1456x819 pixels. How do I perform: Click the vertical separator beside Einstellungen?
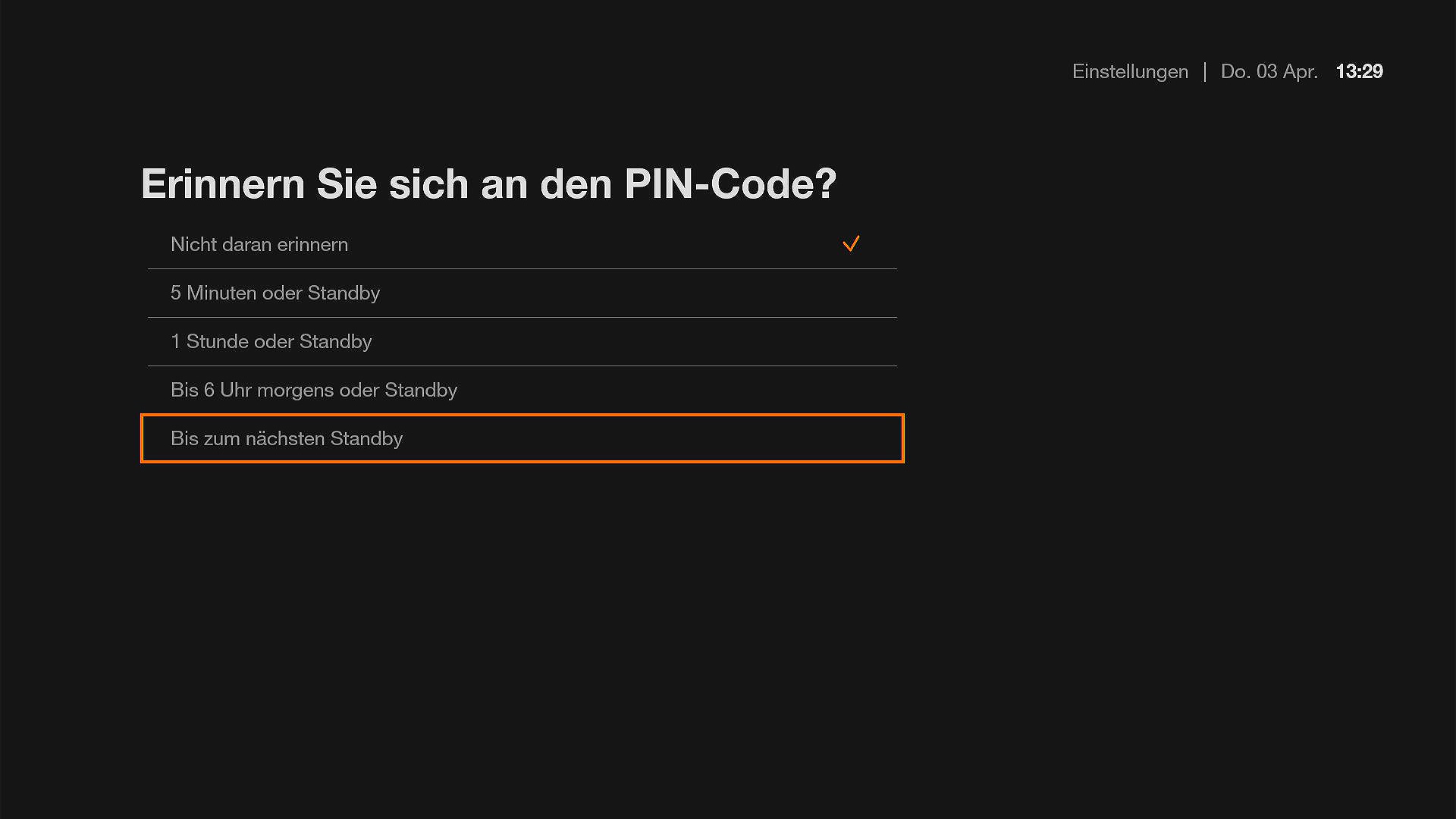[x=1204, y=72]
